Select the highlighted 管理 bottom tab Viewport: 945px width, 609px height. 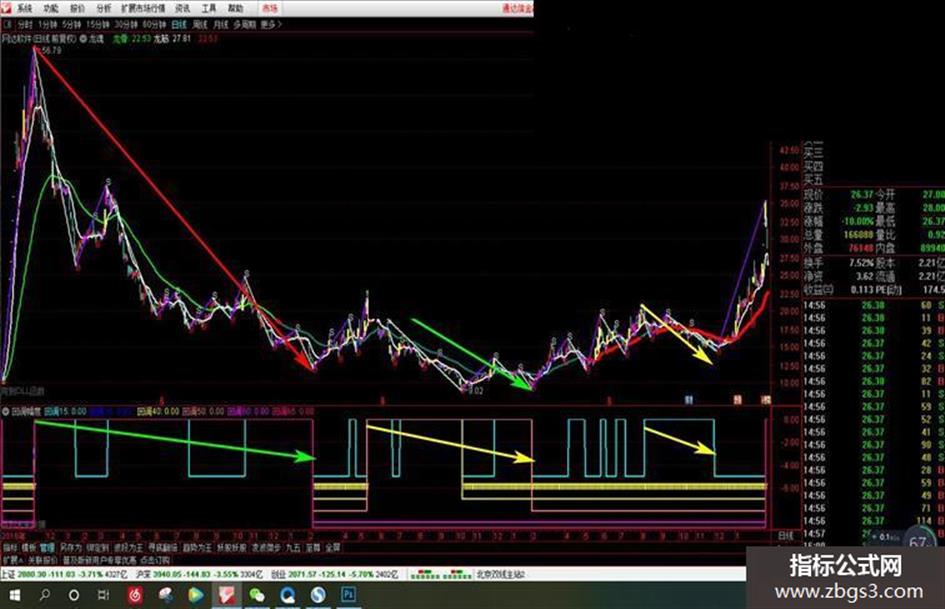coord(47,548)
